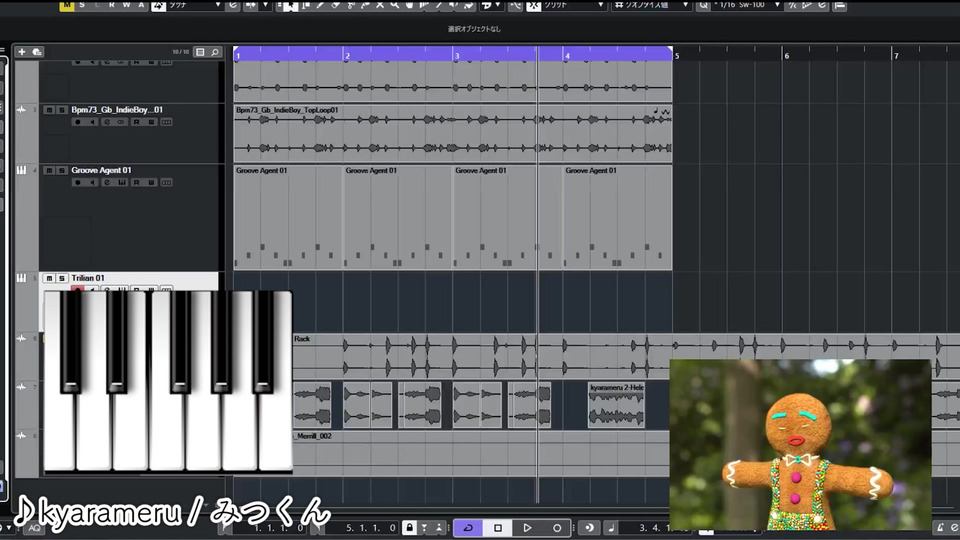Select the Groove Agent 01 track name
Viewport: 960px width, 540px height.
pos(101,170)
